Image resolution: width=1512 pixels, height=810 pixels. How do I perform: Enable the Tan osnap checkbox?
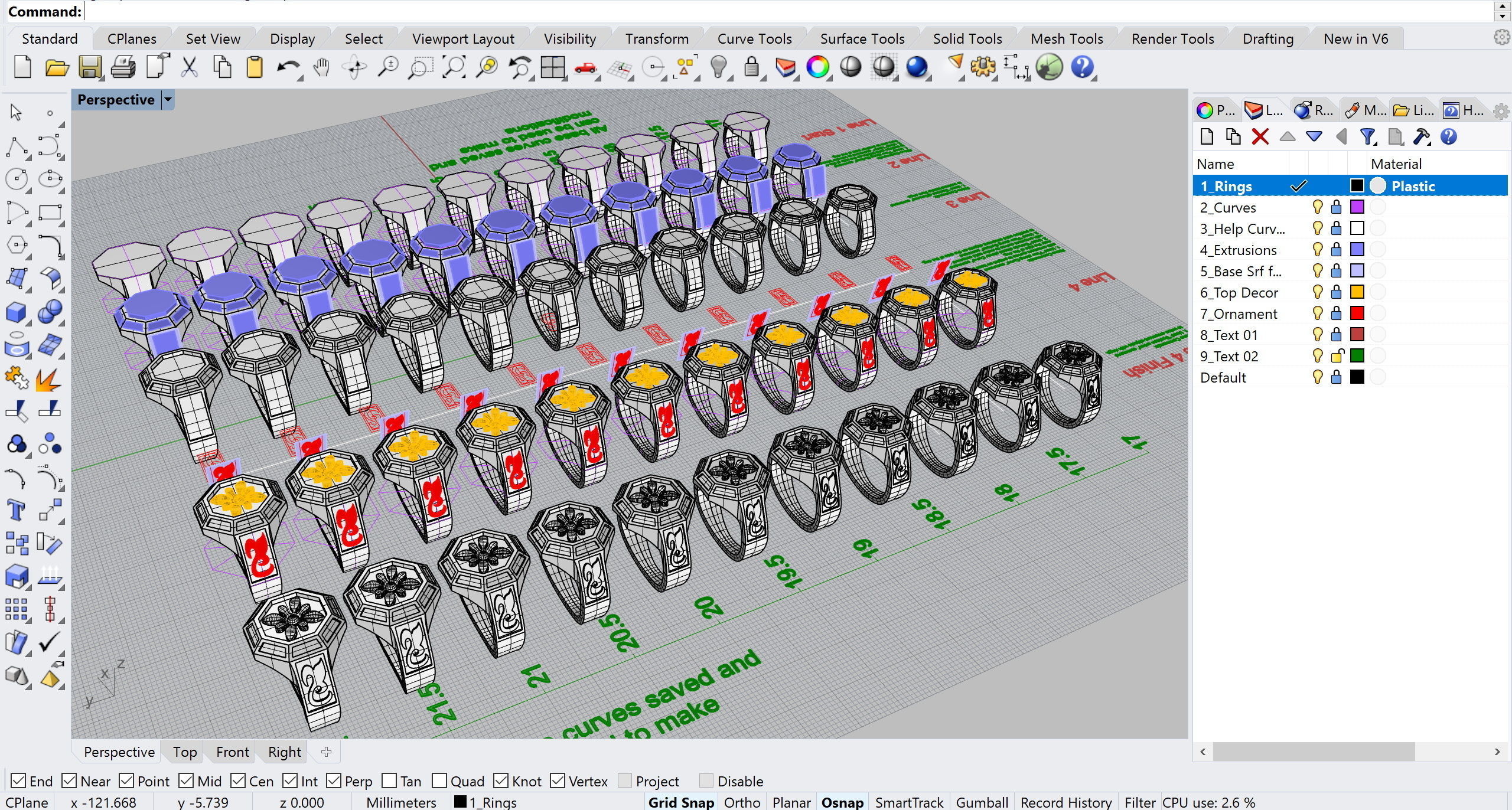389,780
